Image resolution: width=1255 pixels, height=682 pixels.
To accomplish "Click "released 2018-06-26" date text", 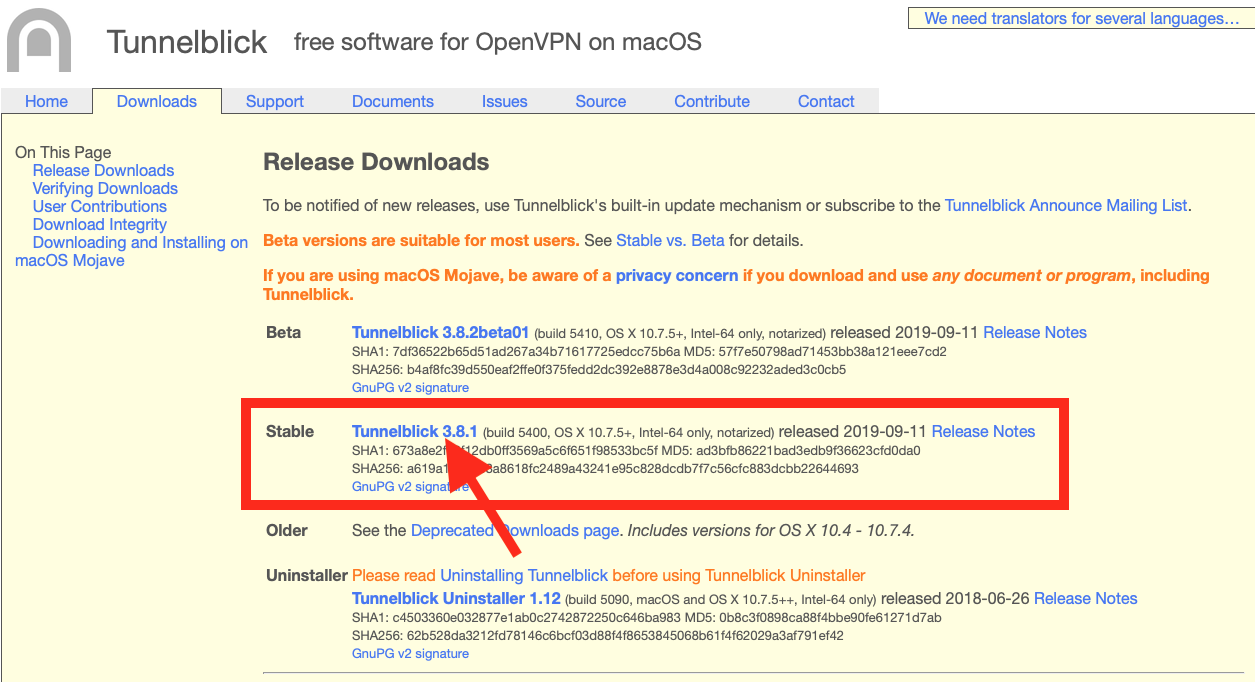I will 955,598.
